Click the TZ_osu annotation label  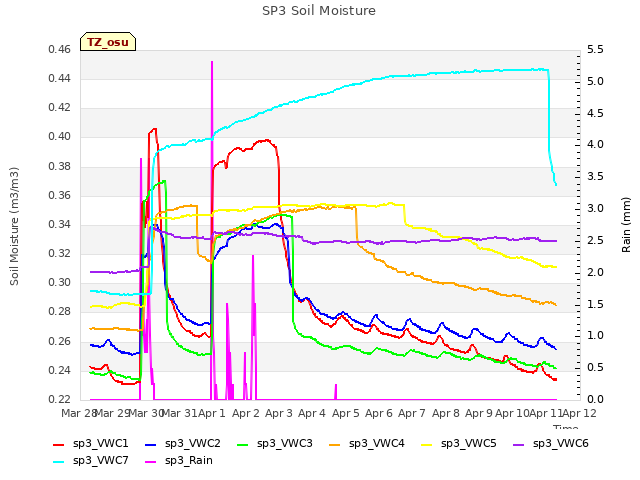(108, 42)
